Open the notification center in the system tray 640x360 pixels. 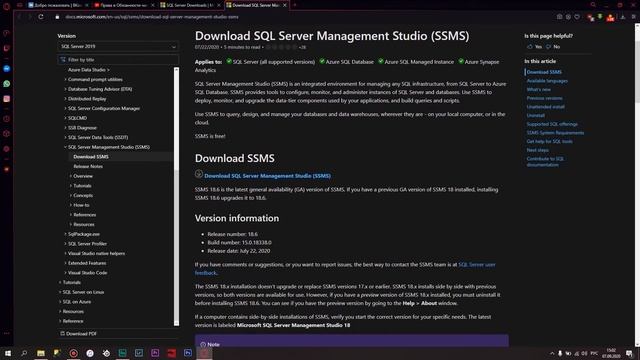point(629,353)
